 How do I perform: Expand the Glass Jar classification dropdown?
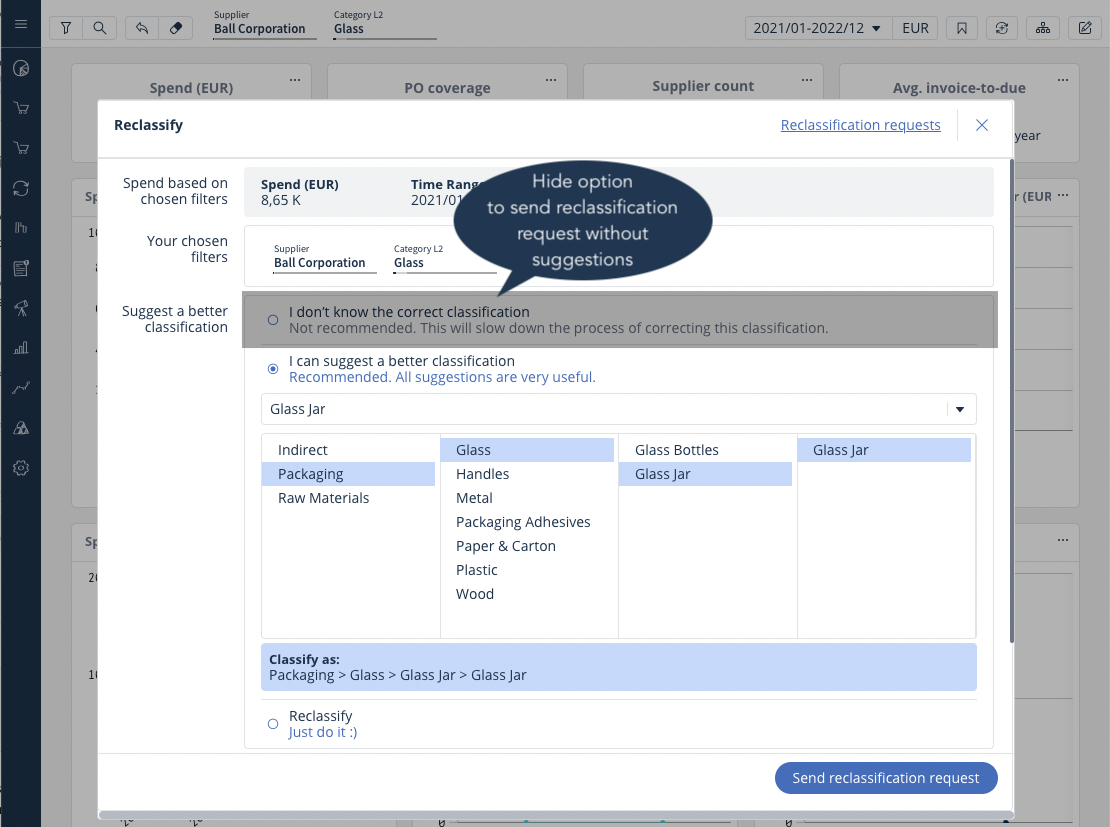tap(960, 409)
